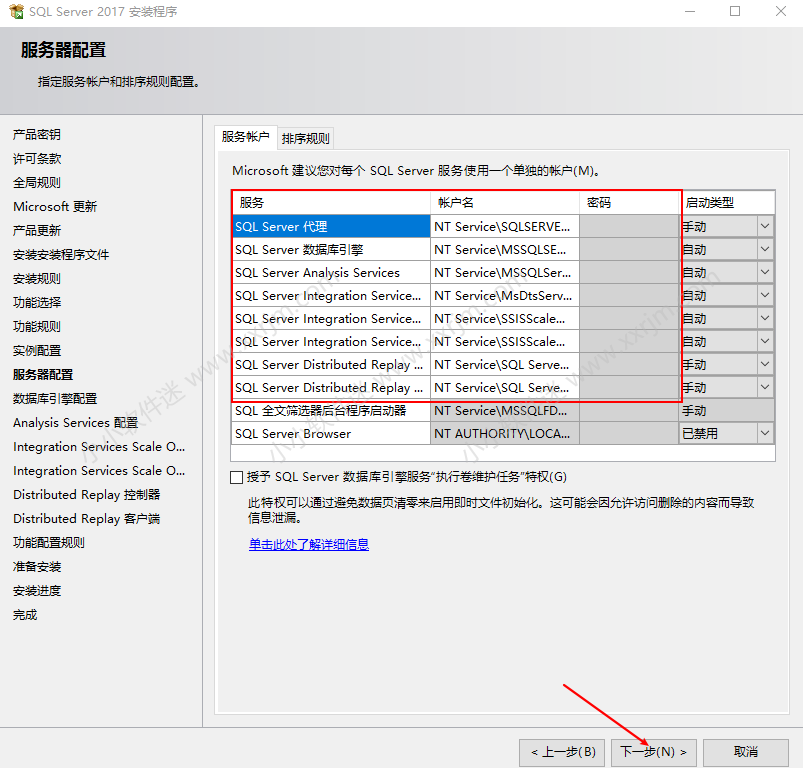Click account name NT Service\MsDtsServ... cell

(505, 295)
